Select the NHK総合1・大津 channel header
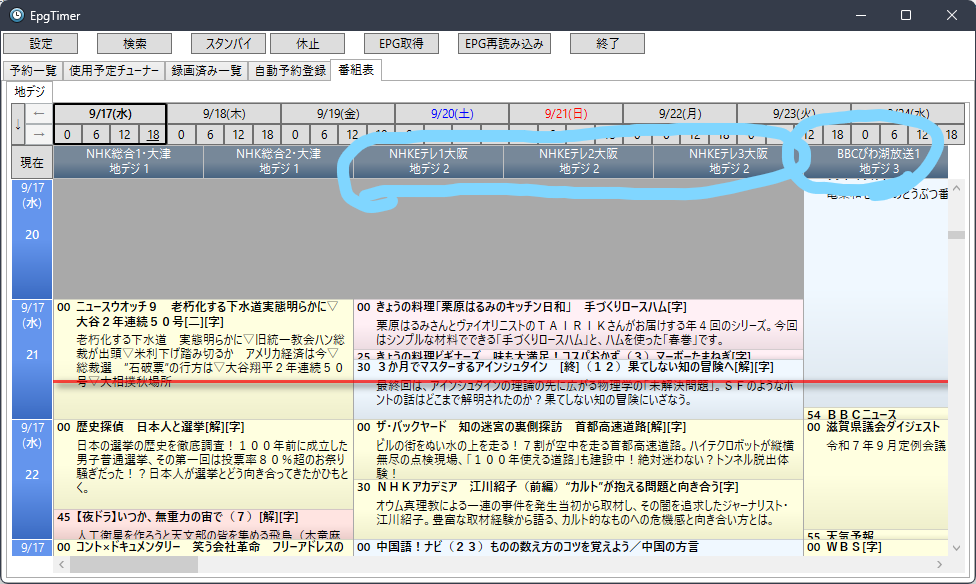Screen dimensions: 976x584 (x=128, y=162)
